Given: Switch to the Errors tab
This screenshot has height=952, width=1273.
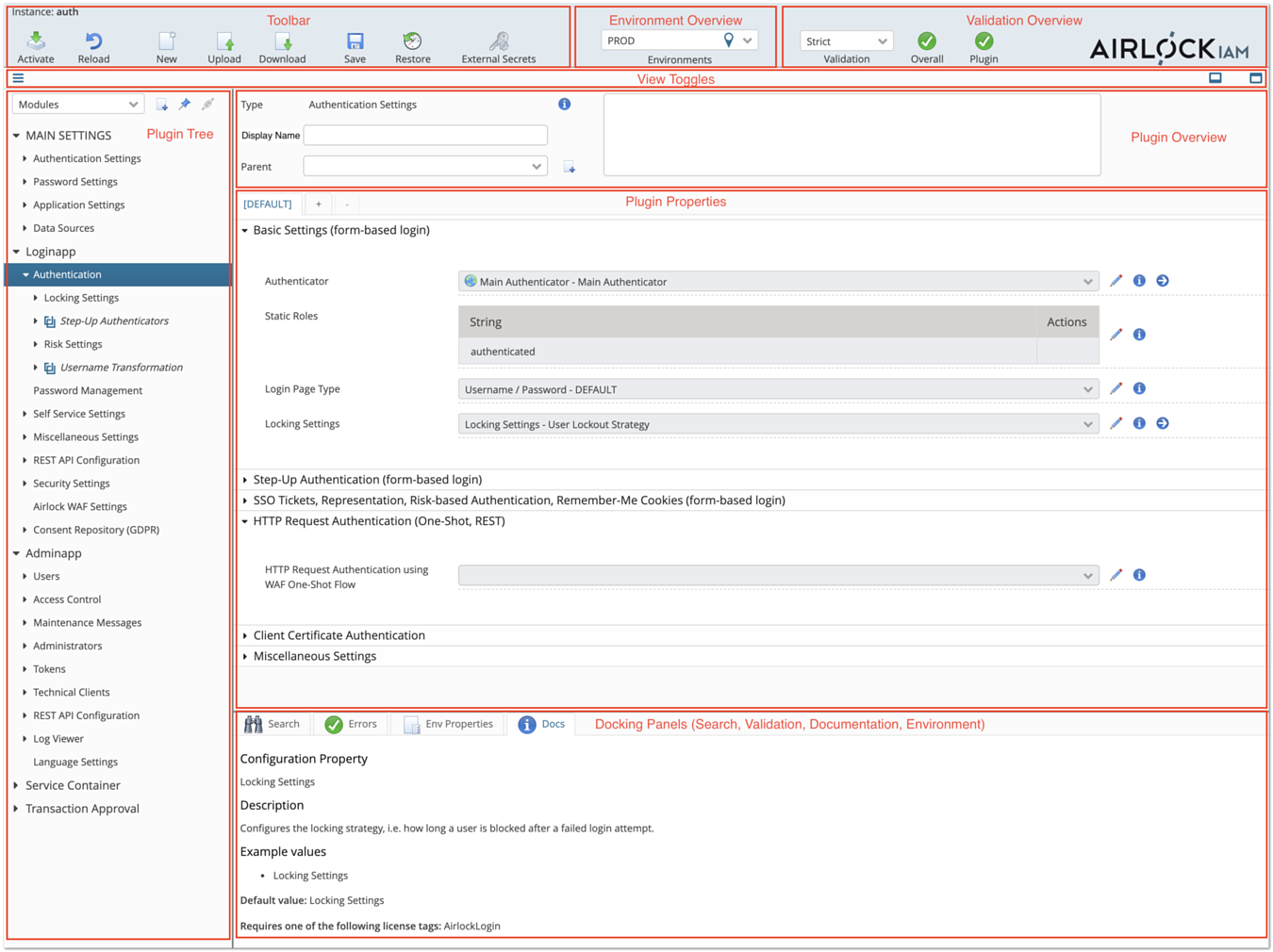Looking at the screenshot, I should 351,724.
